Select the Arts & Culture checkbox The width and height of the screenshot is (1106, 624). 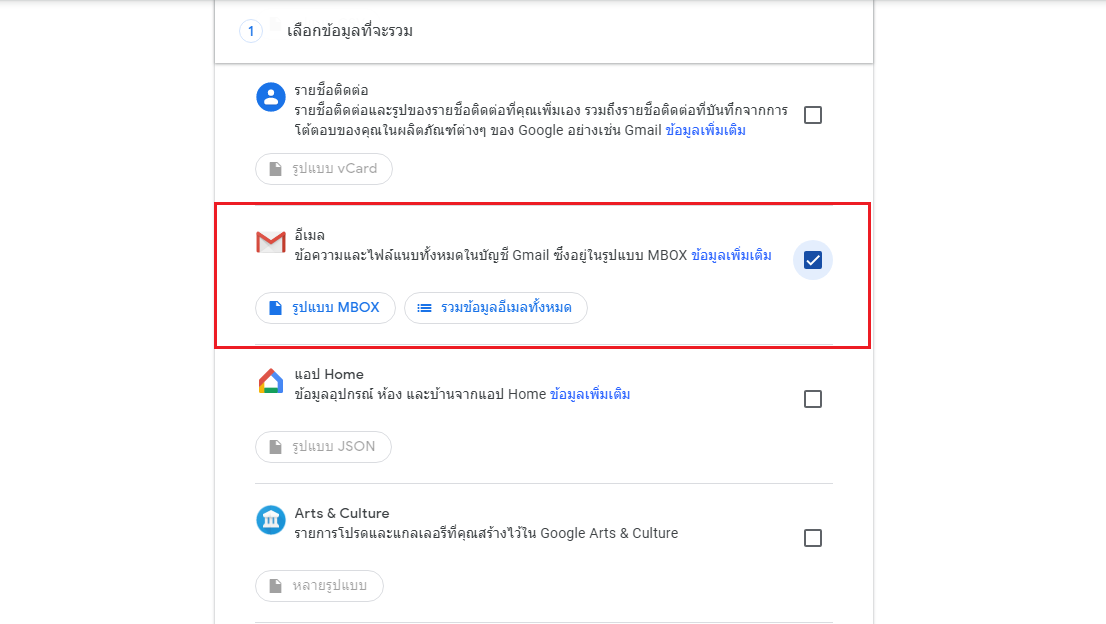pos(813,538)
